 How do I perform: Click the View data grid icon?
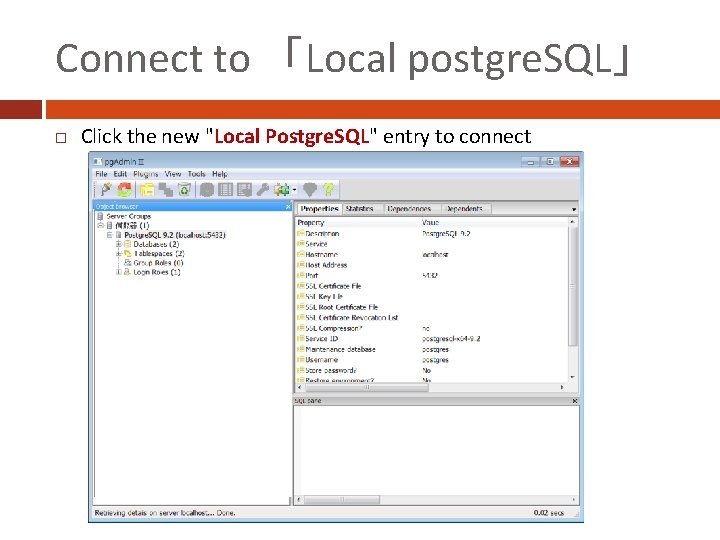click(225, 190)
